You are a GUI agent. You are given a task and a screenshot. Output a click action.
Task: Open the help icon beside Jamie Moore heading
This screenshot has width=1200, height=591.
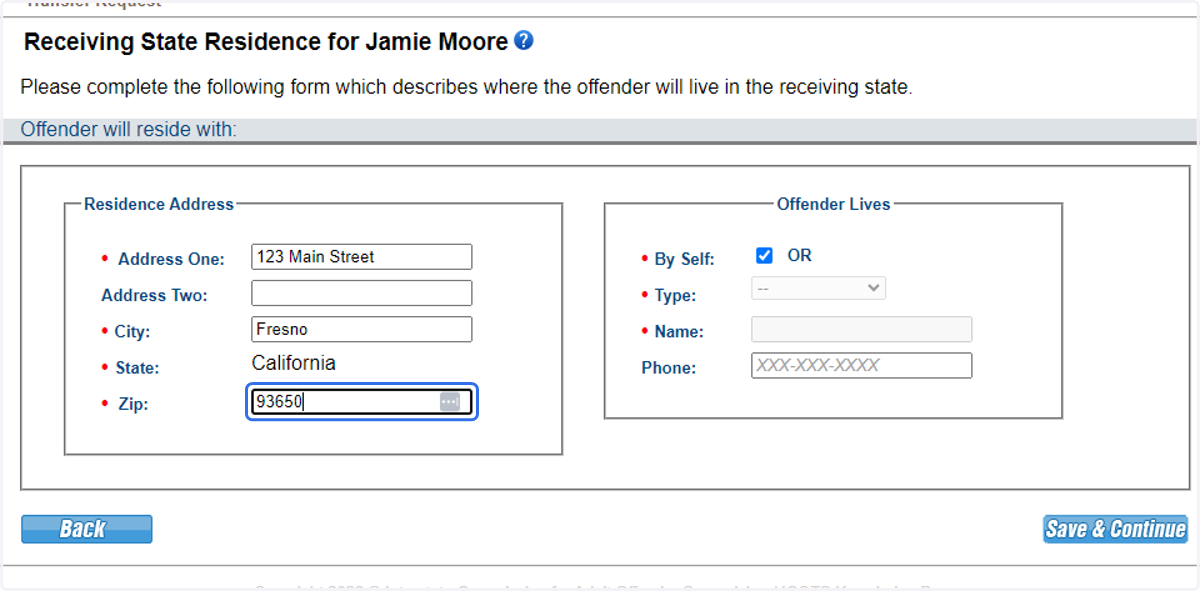coord(523,41)
